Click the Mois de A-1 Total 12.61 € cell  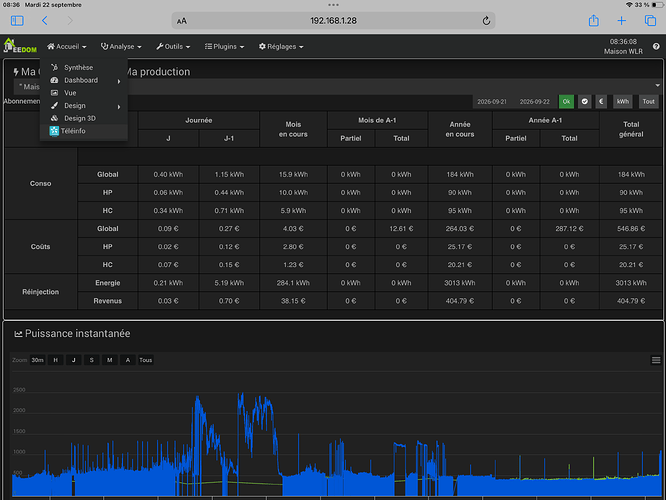pyautogui.click(x=401, y=229)
